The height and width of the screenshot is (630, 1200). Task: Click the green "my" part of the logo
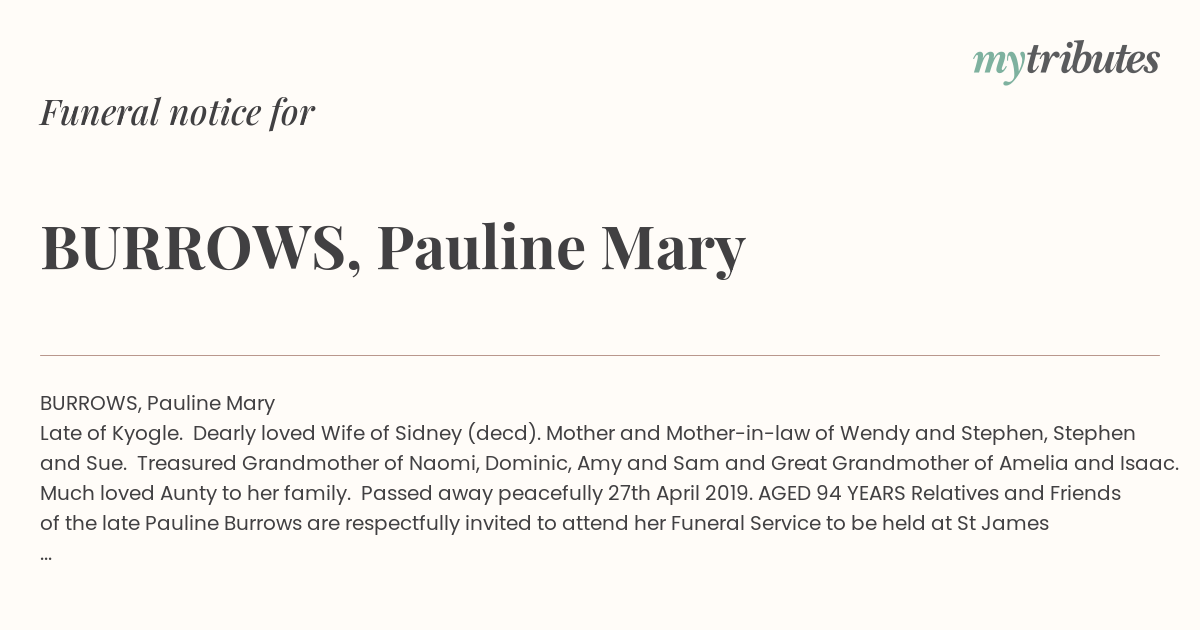pos(998,64)
